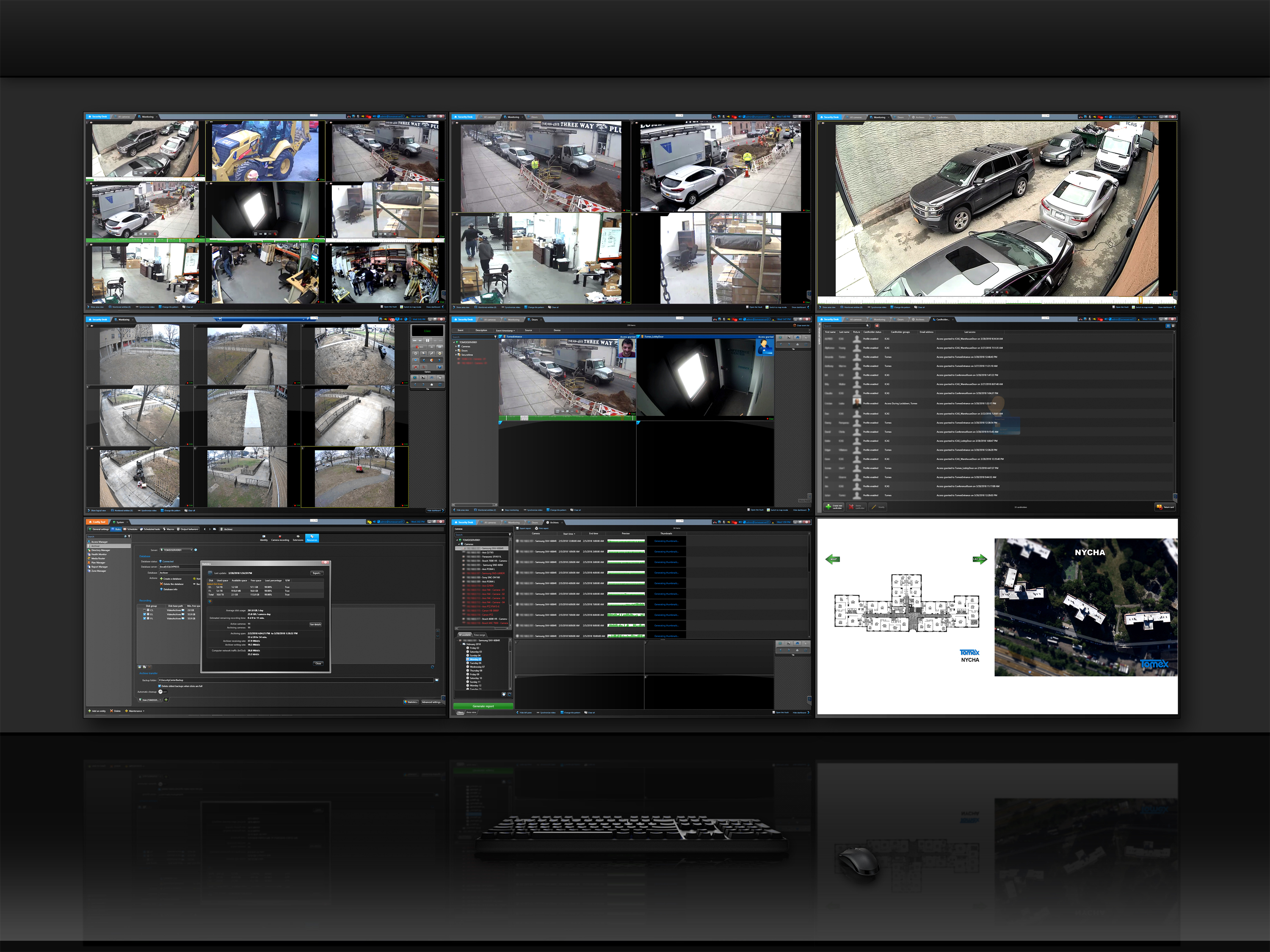Switch the Automatic cleanup toggle on
Image resolution: width=1270 pixels, height=952 pixels.
(x=163, y=692)
